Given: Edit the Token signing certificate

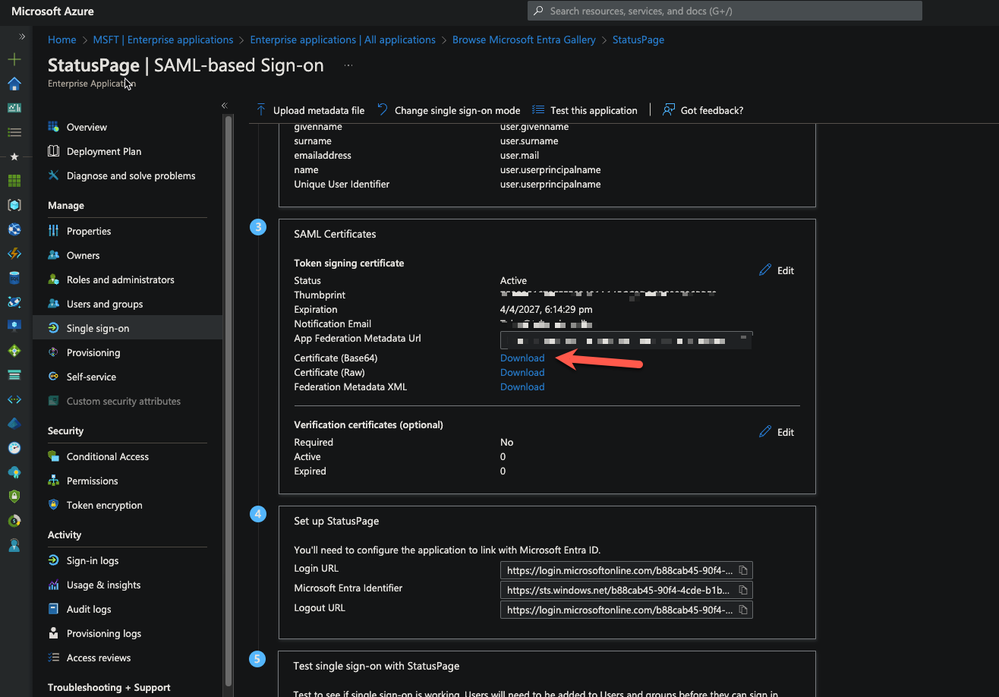Looking at the screenshot, I should click(777, 271).
